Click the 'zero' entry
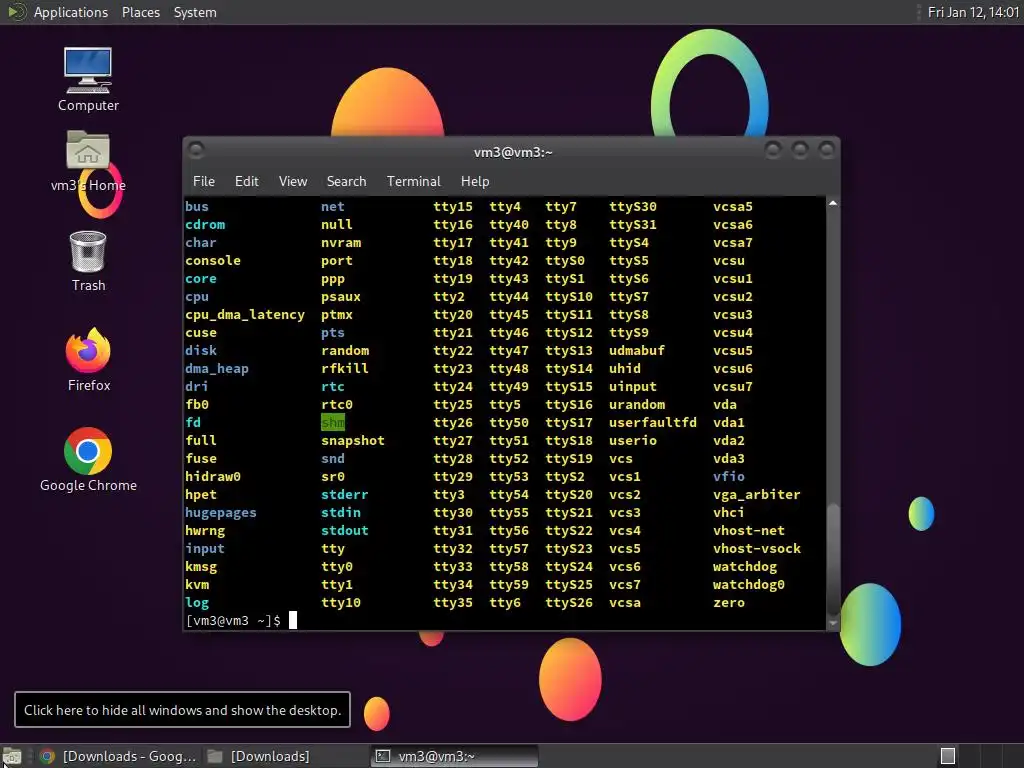Viewport: 1024px width, 768px height. click(728, 603)
